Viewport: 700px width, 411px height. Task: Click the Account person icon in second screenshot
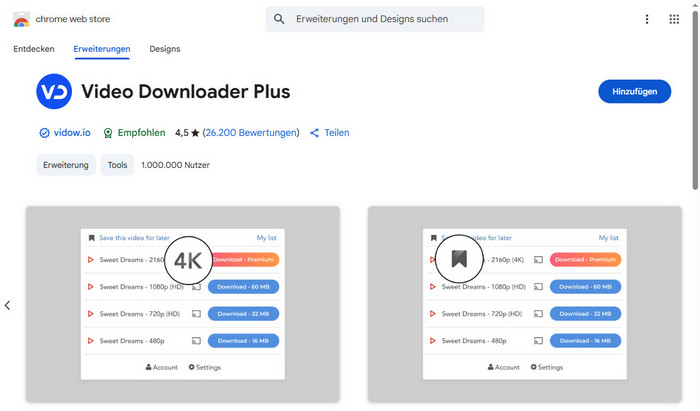[491, 367]
